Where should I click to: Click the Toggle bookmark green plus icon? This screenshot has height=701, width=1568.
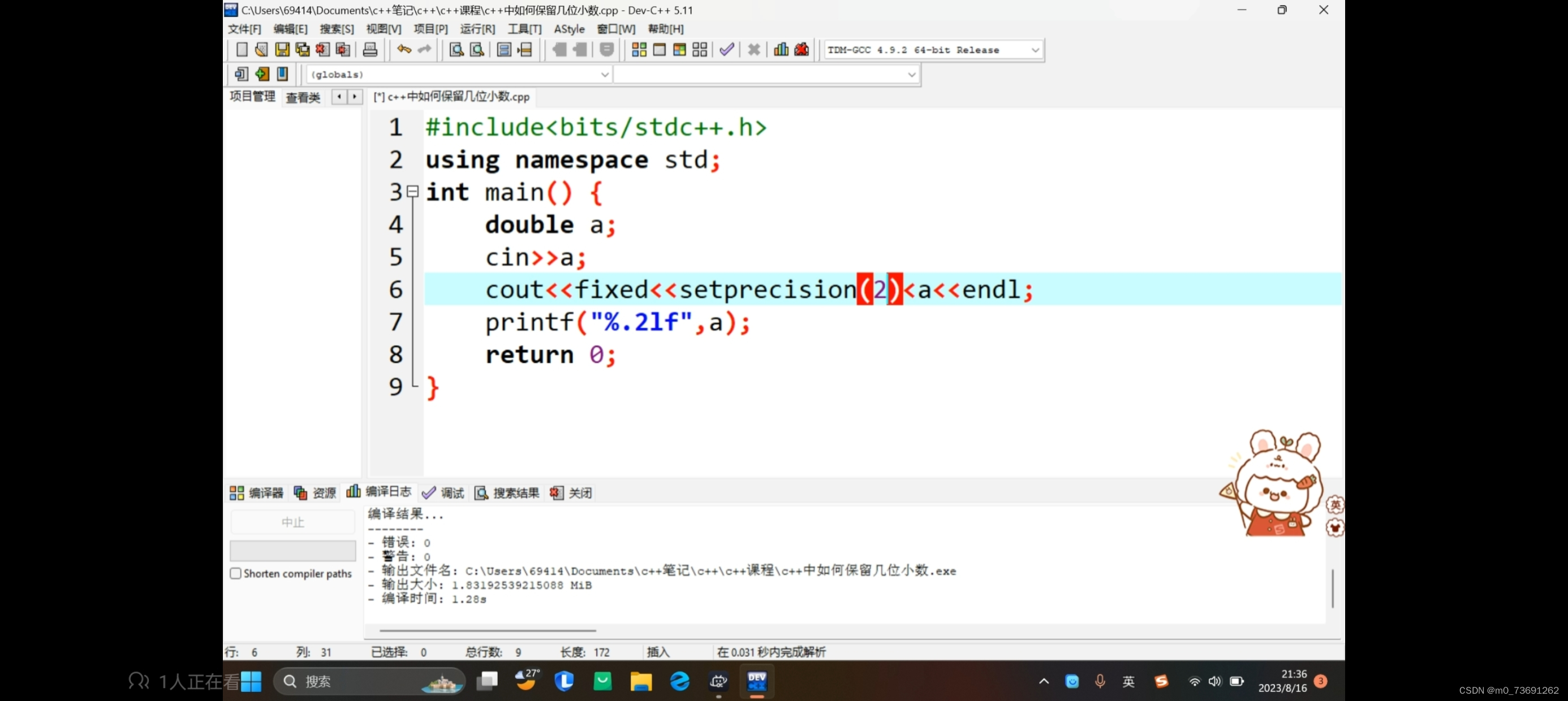(262, 74)
